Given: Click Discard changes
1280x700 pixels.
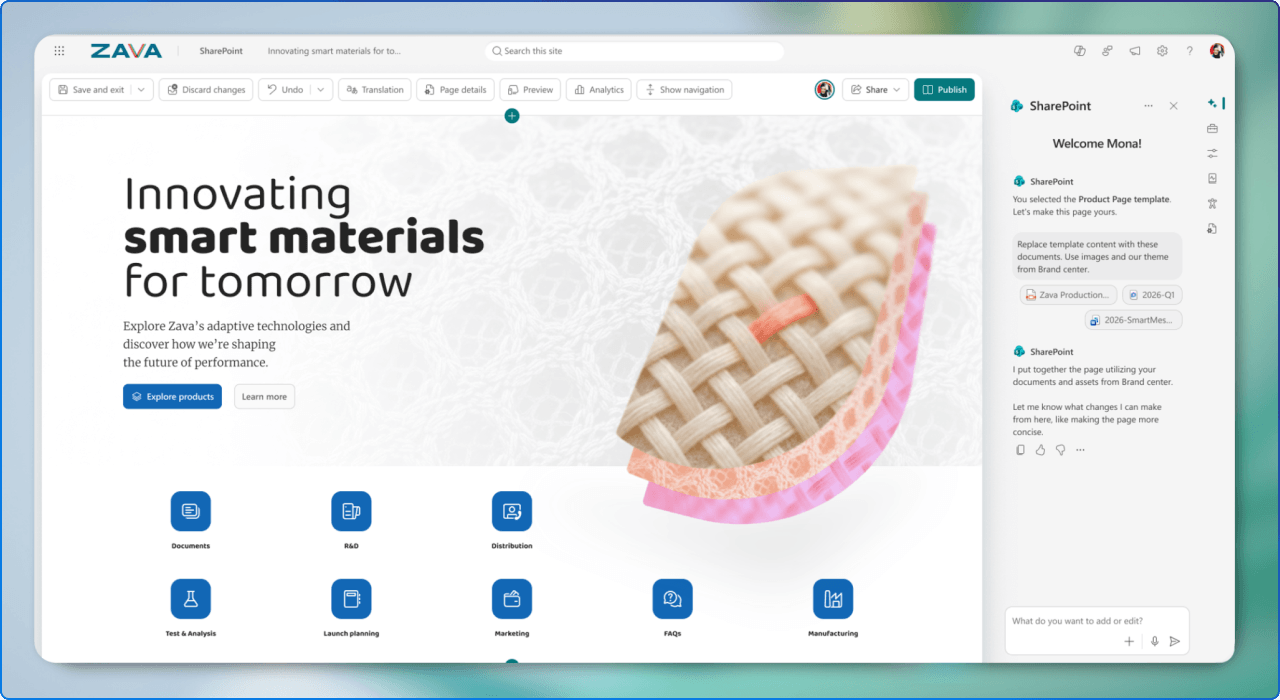Looking at the screenshot, I should pos(206,90).
